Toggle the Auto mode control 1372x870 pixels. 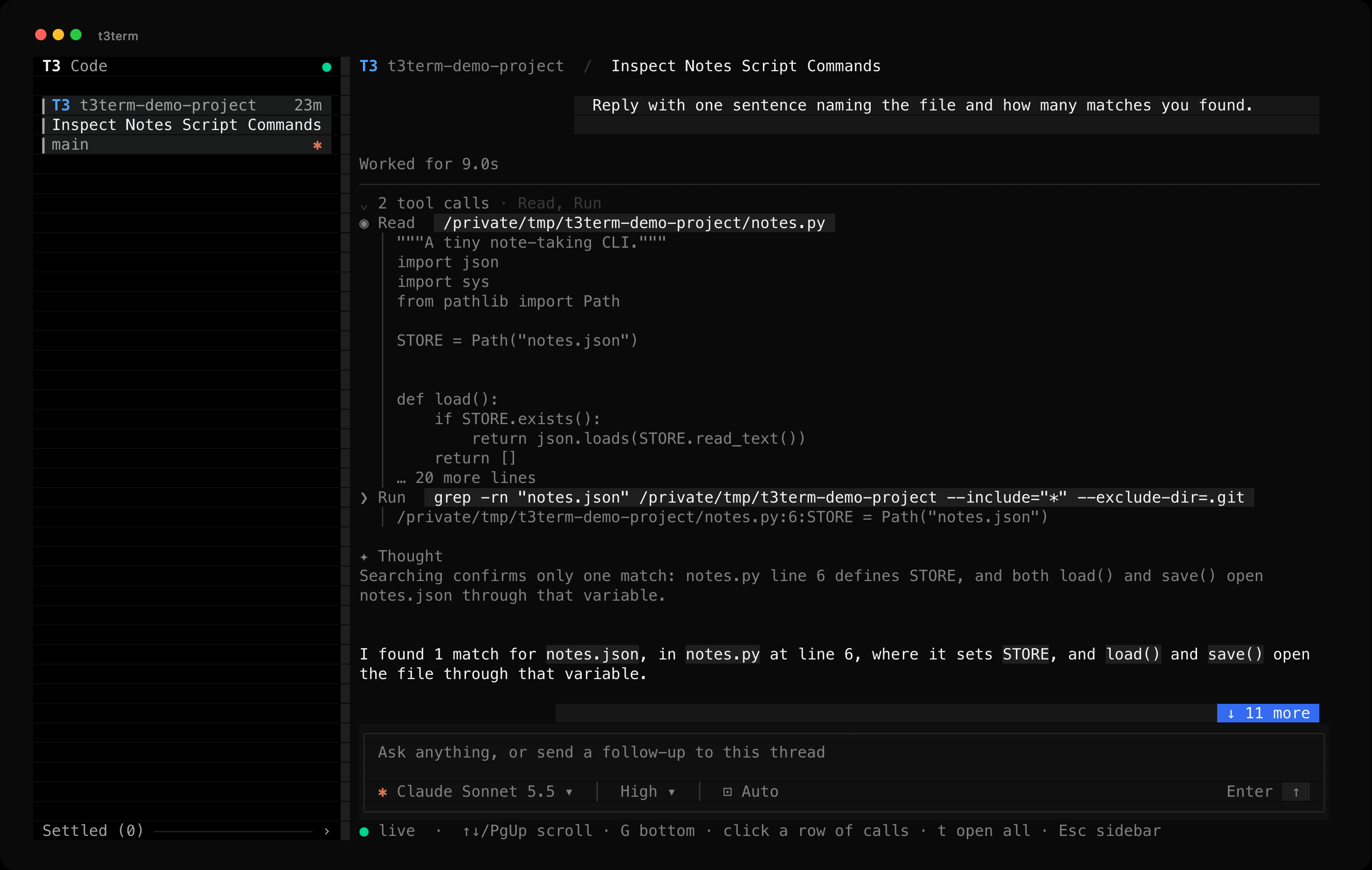point(751,792)
